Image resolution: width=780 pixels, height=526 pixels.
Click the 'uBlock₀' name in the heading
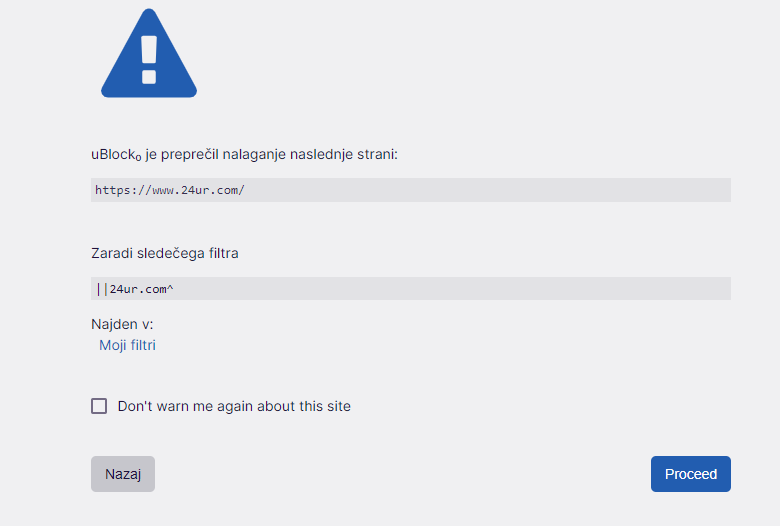(x=116, y=155)
